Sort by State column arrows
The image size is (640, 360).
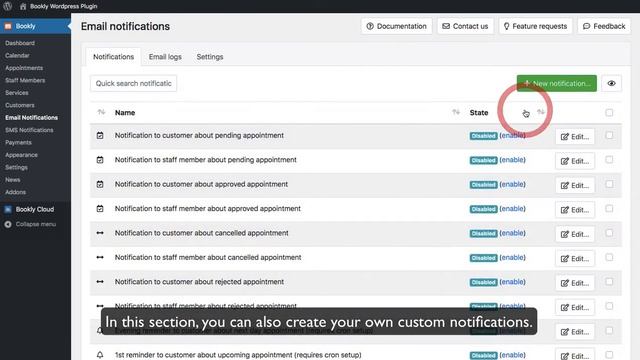tap(541, 112)
